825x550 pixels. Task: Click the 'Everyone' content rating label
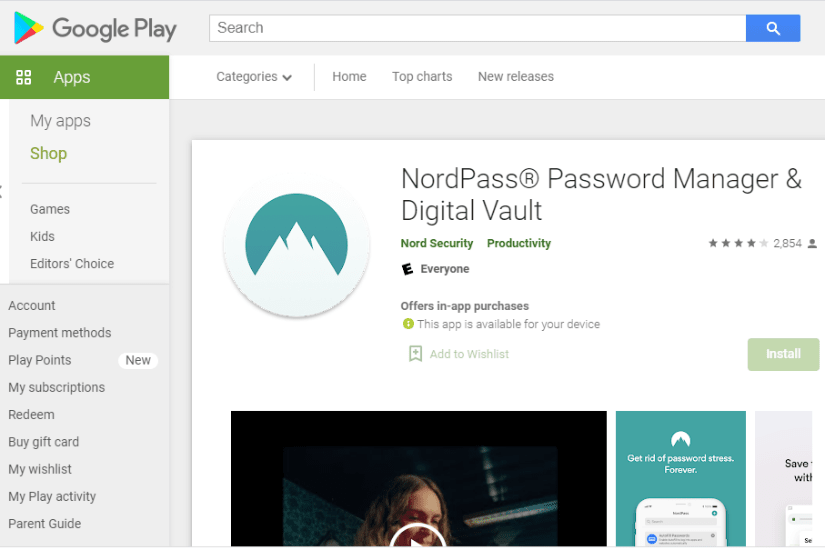[445, 269]
